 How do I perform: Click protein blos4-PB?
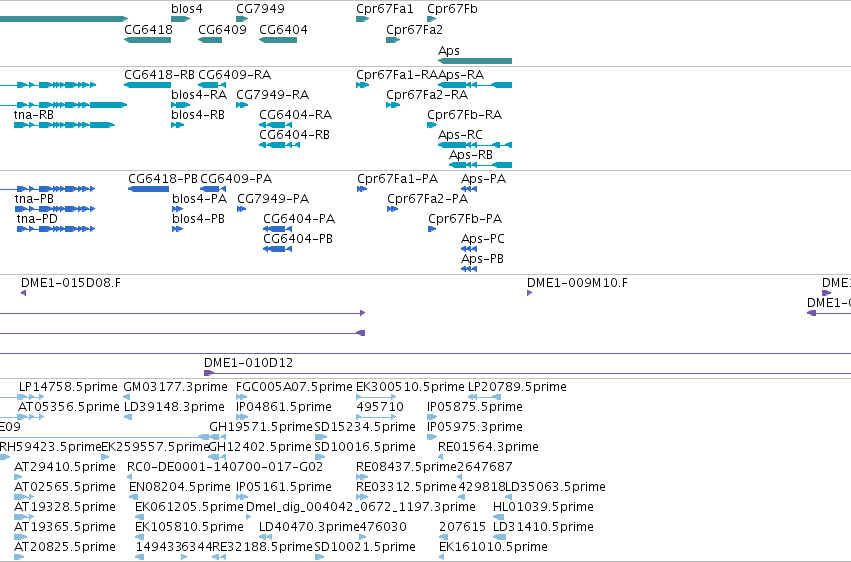click(x=198, y=219)
